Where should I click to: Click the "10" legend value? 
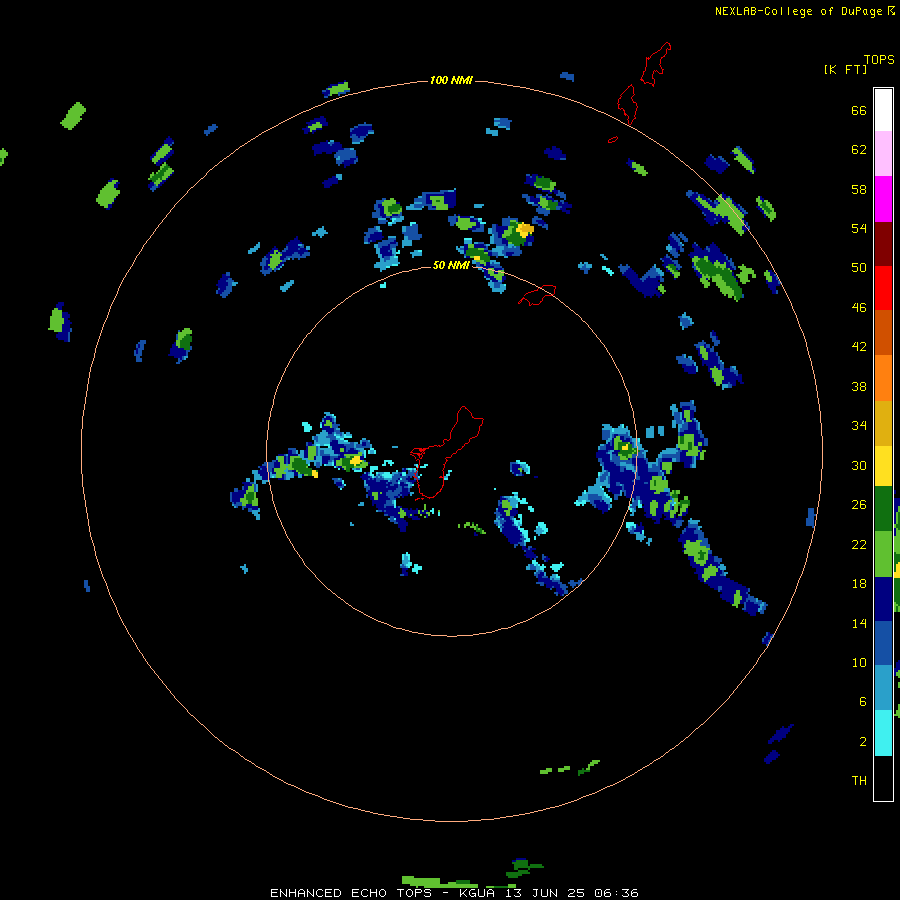click(x=859, y=662)
